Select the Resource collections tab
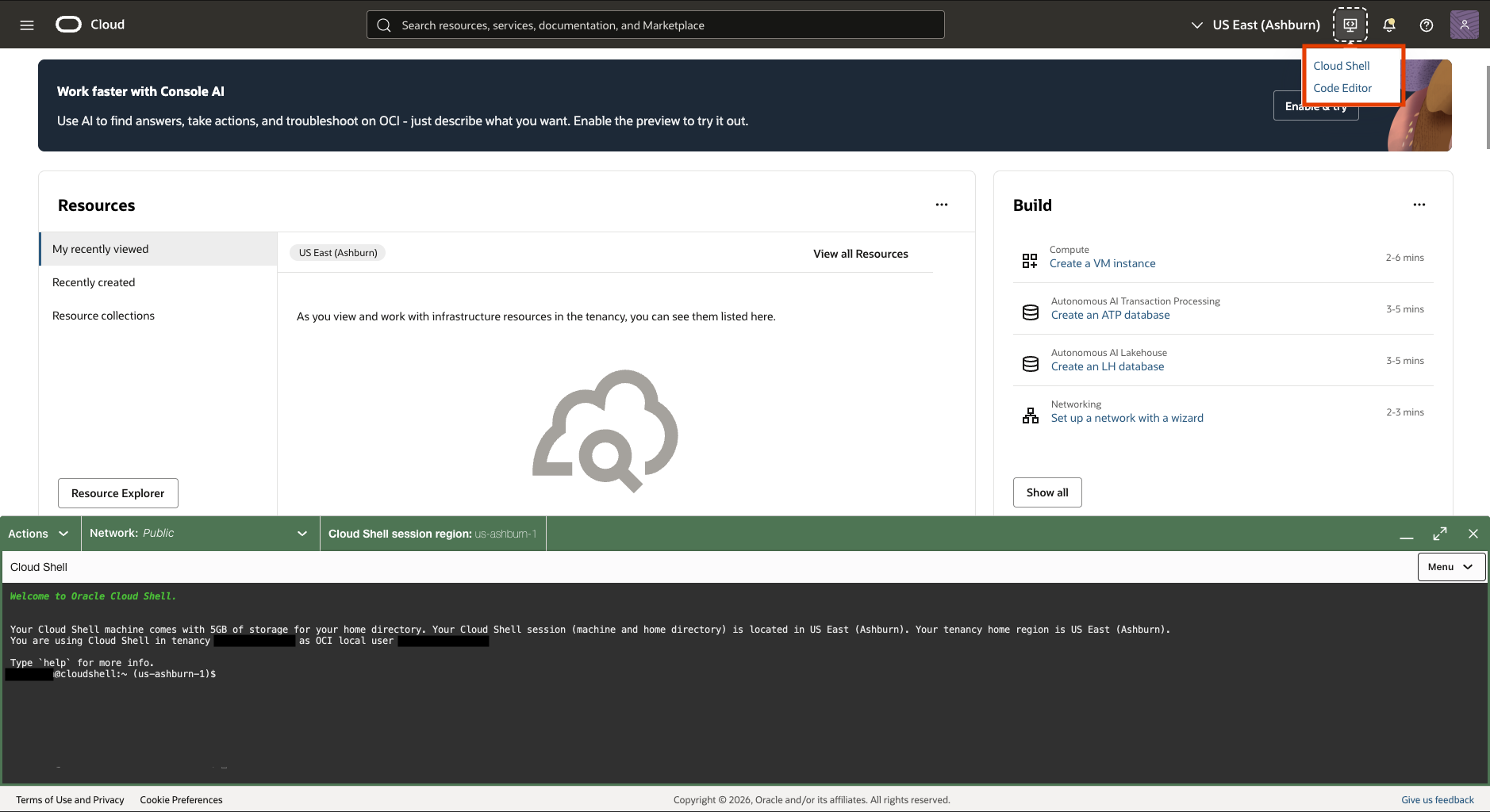This screenshot has height=812, width=1490. point(158,316)
